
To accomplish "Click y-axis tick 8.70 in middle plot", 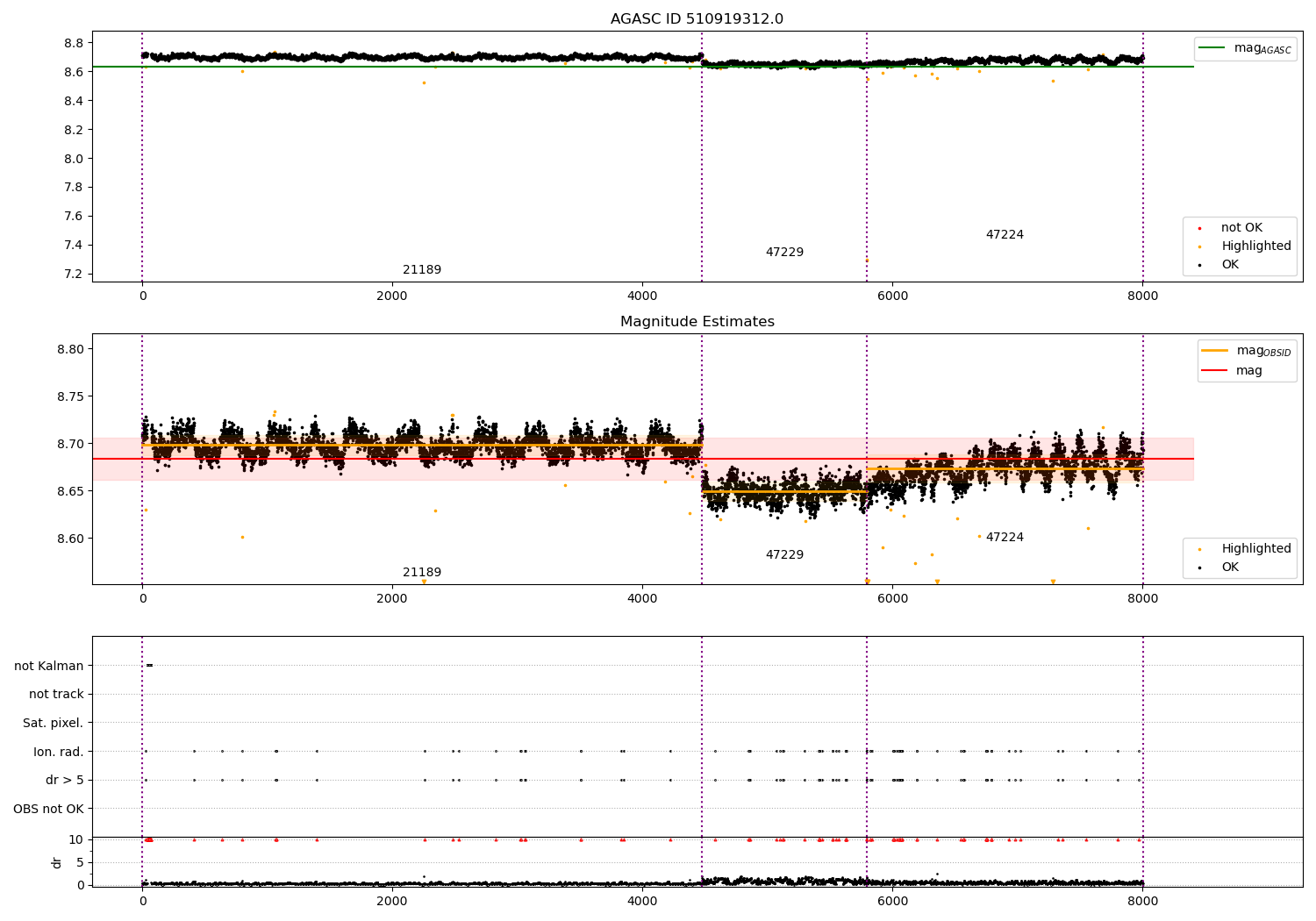I will click(70, 444).
